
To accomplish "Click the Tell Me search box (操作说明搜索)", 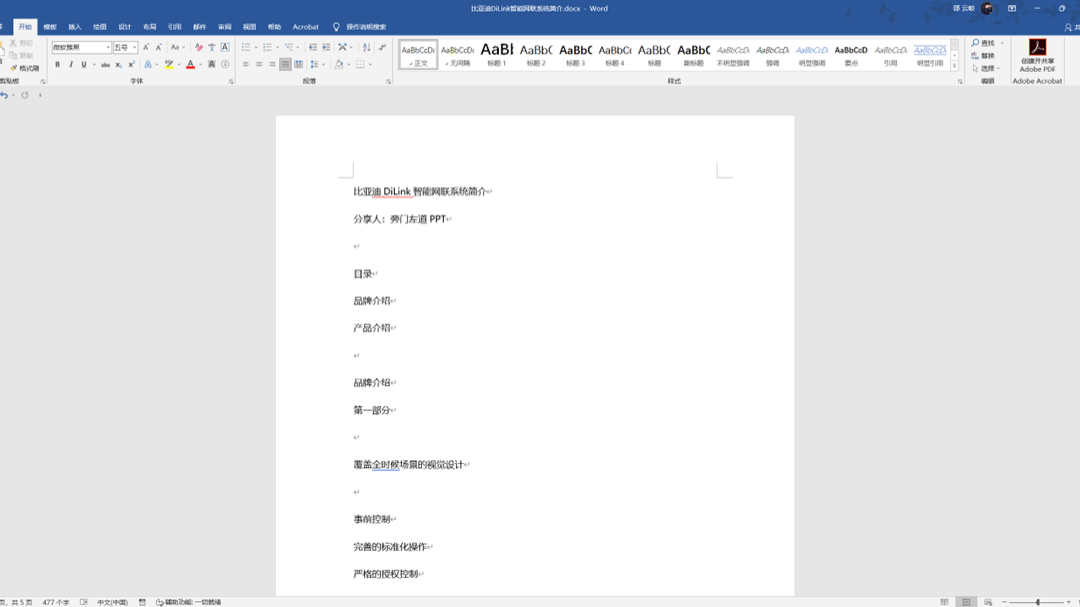I will 365,27.
